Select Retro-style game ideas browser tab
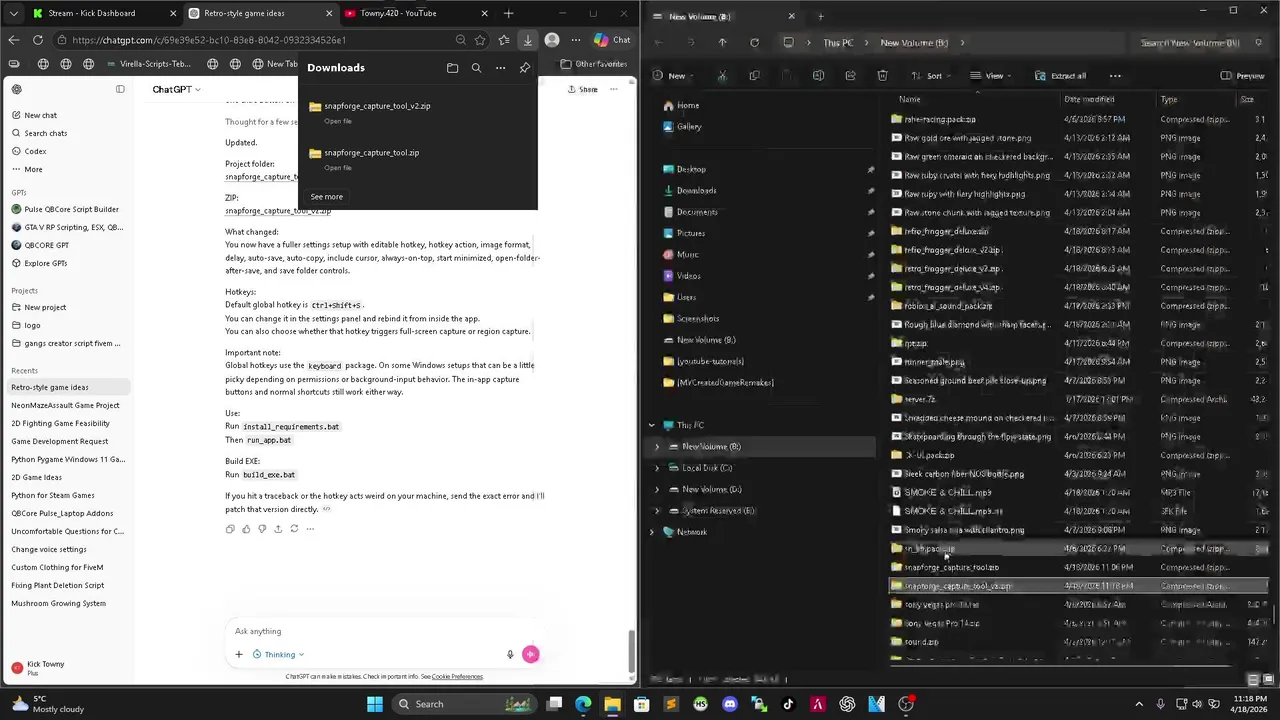This screenshot has height=720, width=1280. [259, 13]
